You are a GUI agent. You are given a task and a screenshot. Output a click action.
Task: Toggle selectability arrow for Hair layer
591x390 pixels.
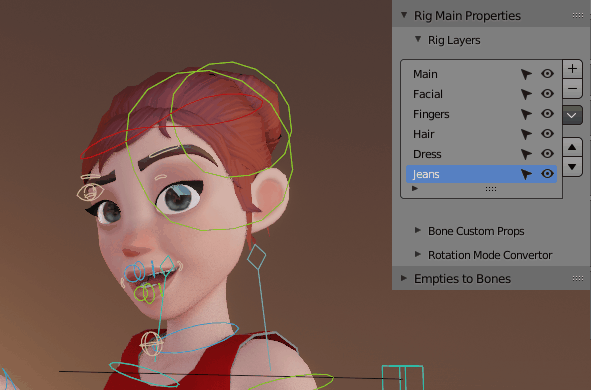point(526,134)
